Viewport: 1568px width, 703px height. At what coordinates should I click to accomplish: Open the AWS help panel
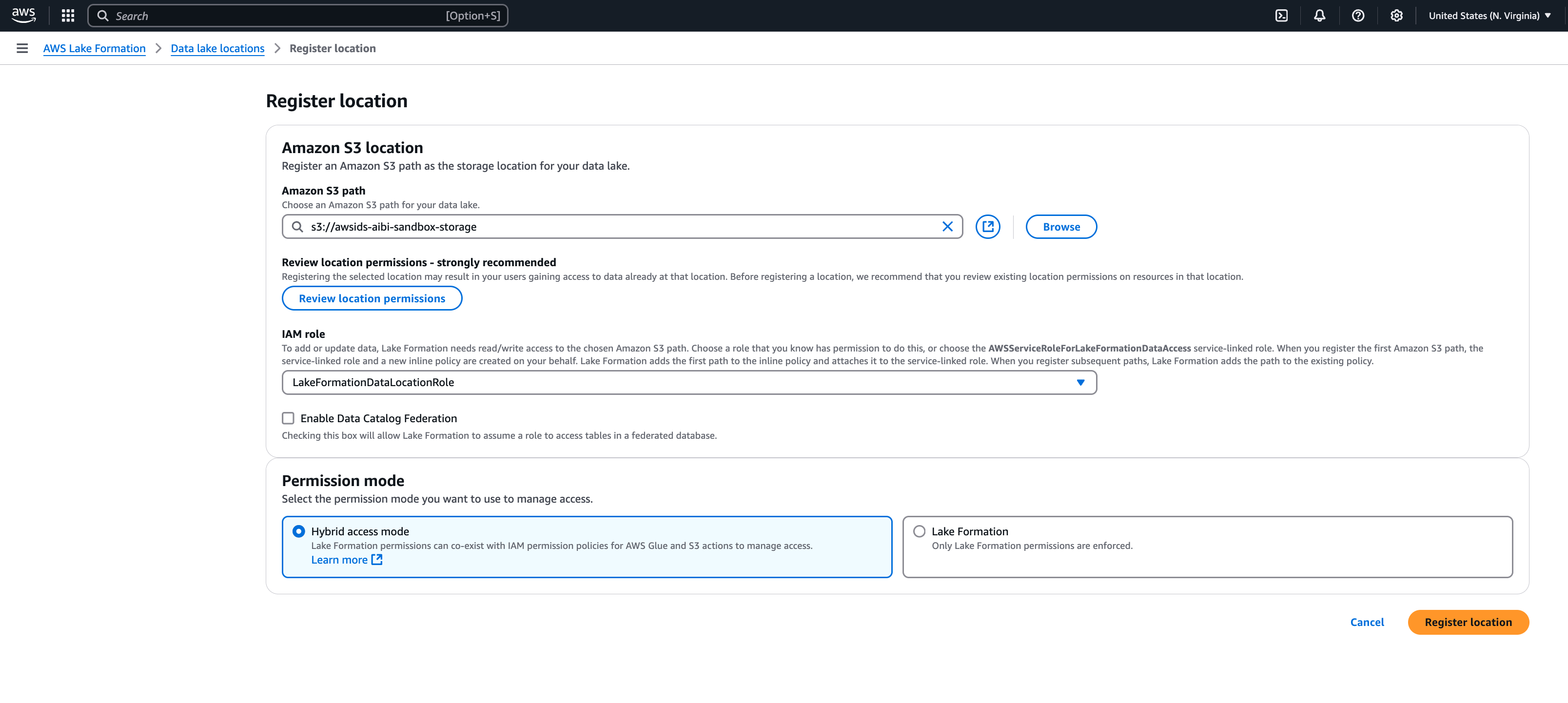tap(1358, 15)
